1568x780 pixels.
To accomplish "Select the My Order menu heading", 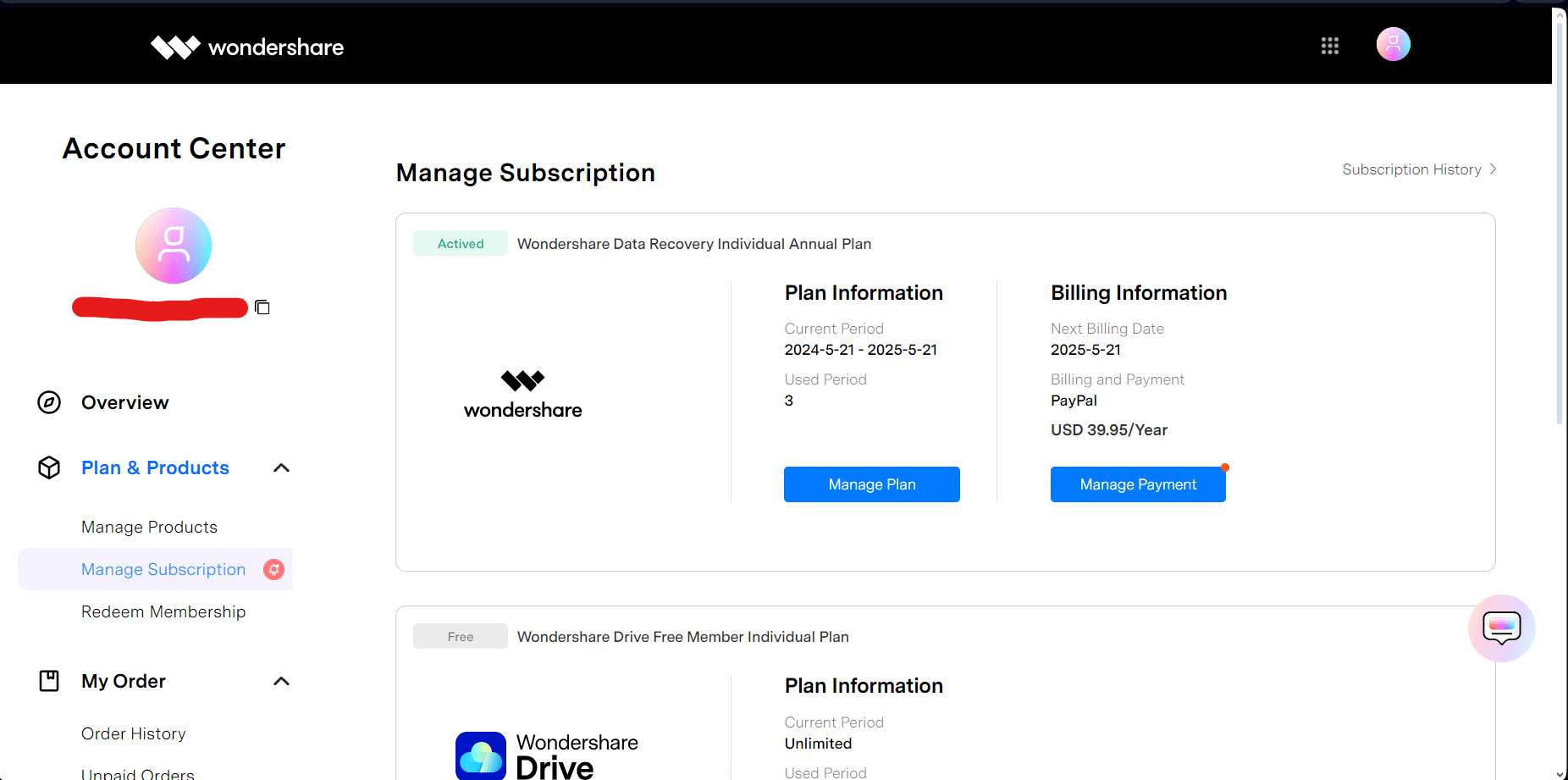I will [x=124, y=681].
